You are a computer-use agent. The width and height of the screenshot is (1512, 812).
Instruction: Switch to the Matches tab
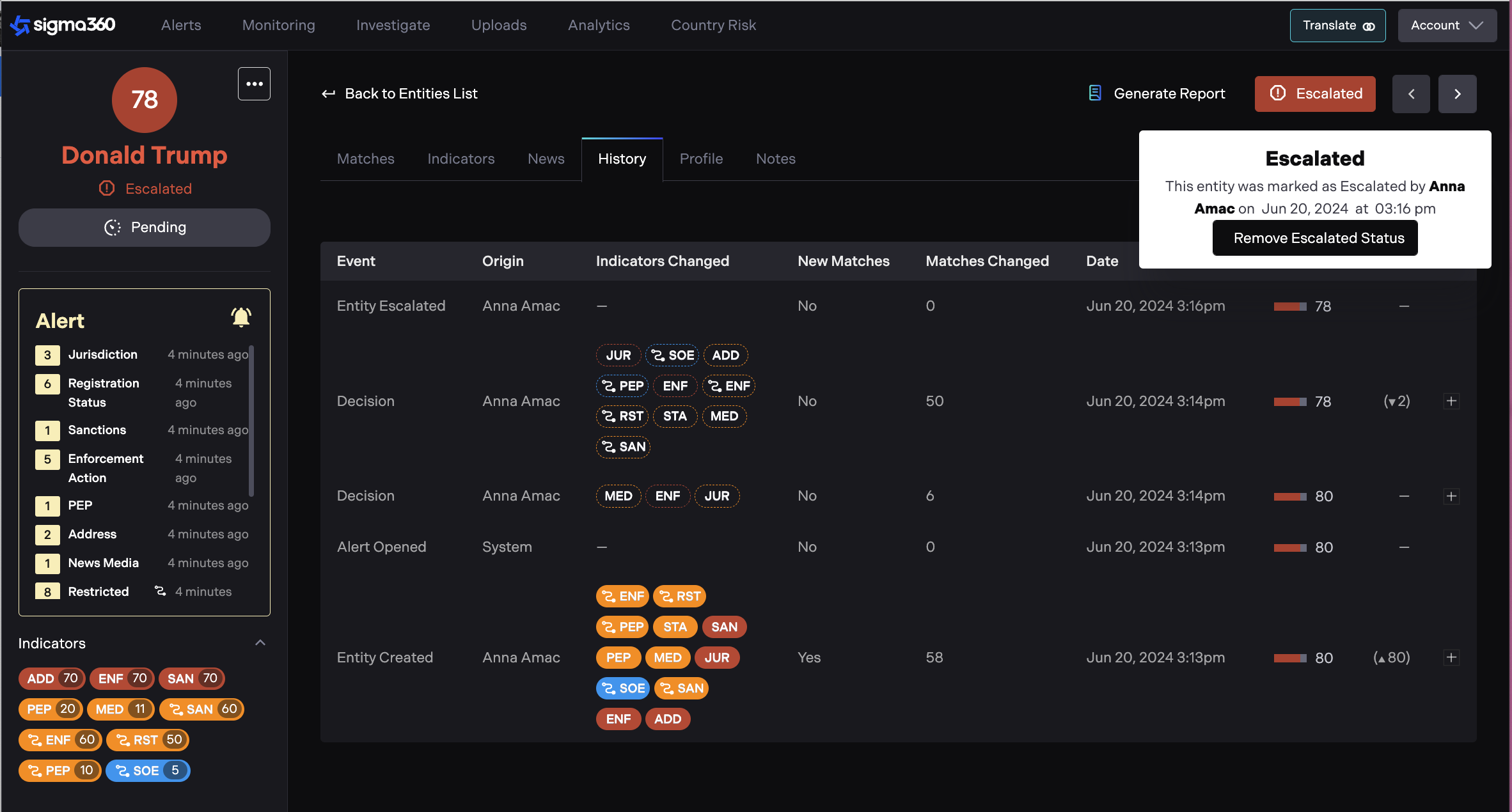click(x=365, y=159)
